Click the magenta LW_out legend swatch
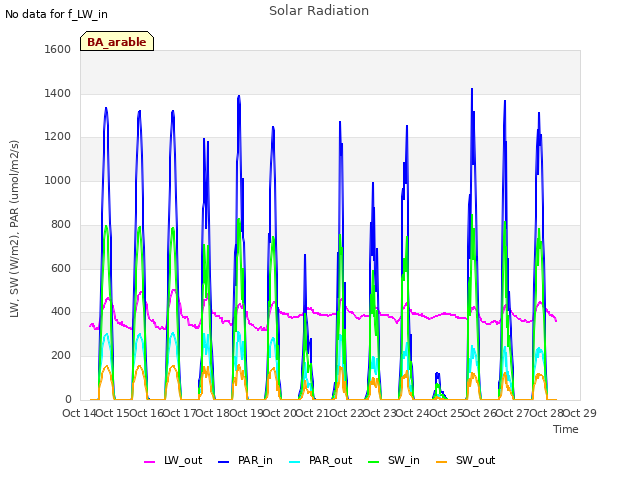This screenshot has width=640, height=480. coord(149,462)
